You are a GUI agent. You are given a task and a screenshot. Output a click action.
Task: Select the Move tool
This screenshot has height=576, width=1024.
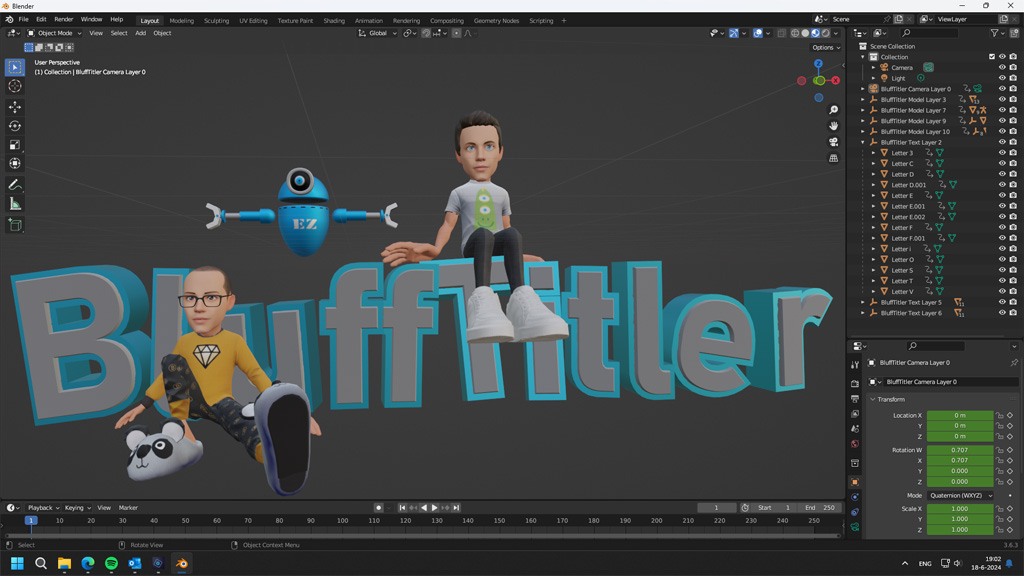pyautogui.click(x=15, y=107)
